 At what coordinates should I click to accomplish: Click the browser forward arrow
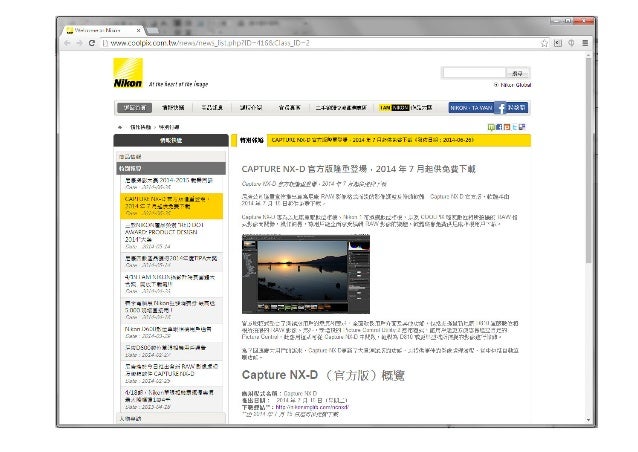tap(79, 43)
